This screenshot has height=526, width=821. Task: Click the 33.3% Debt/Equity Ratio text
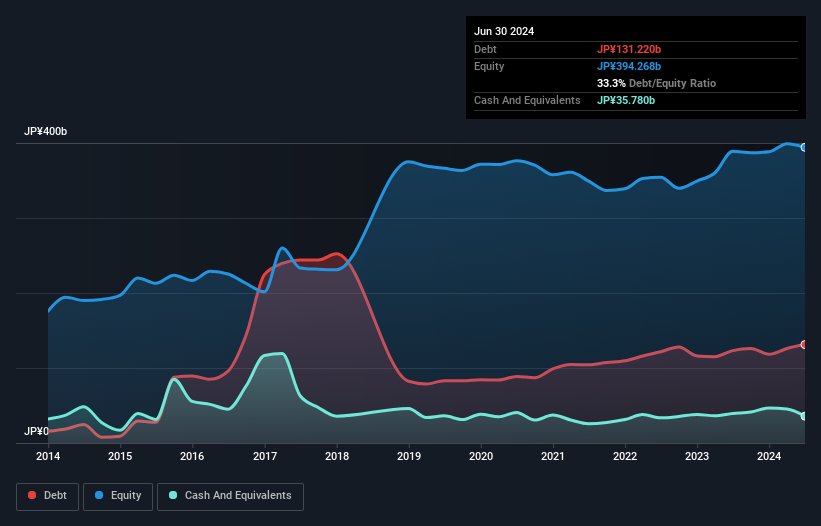pyautogui.click(x=657, y=83)
